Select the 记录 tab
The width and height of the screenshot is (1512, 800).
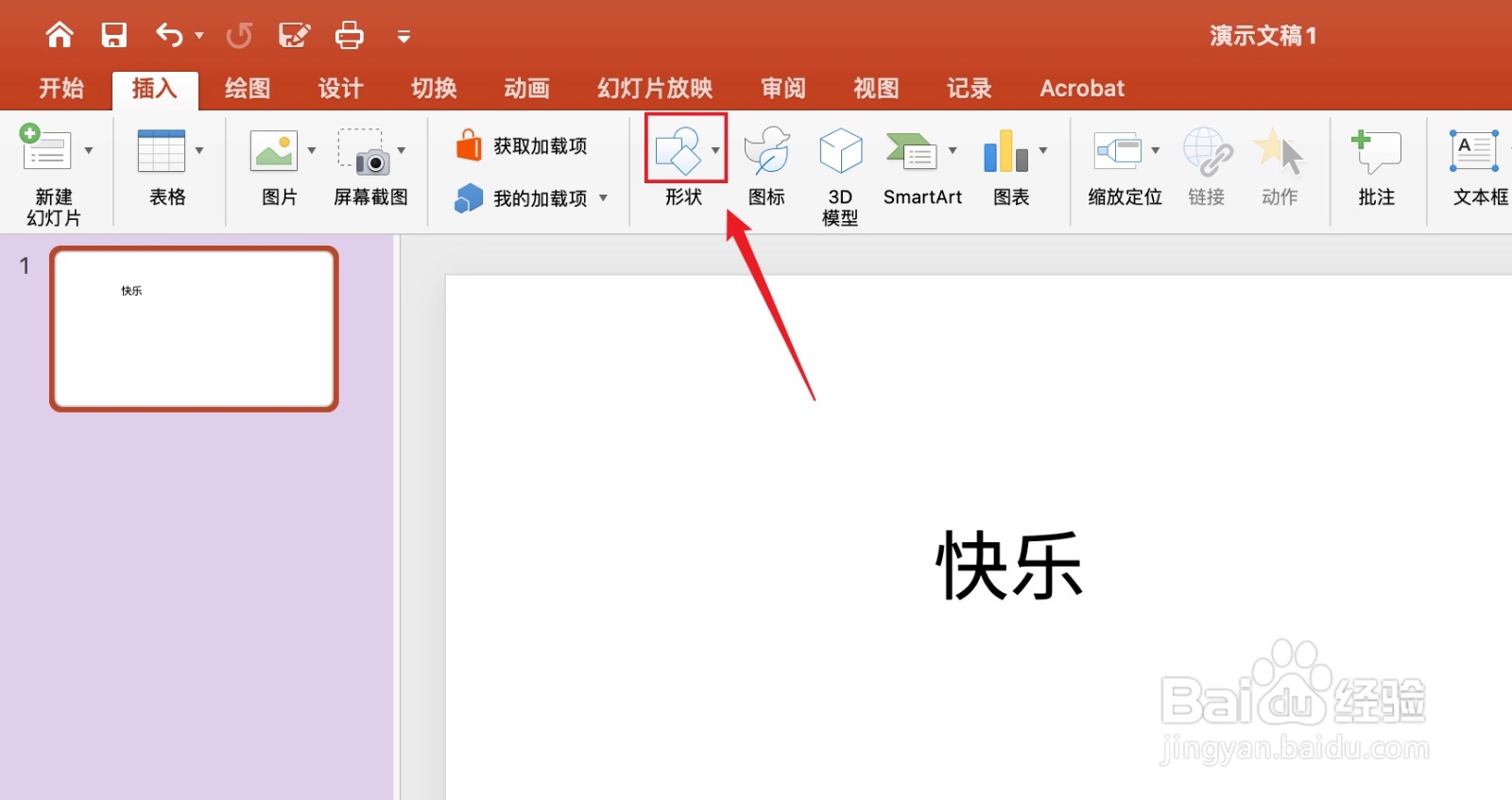point(970,89)
